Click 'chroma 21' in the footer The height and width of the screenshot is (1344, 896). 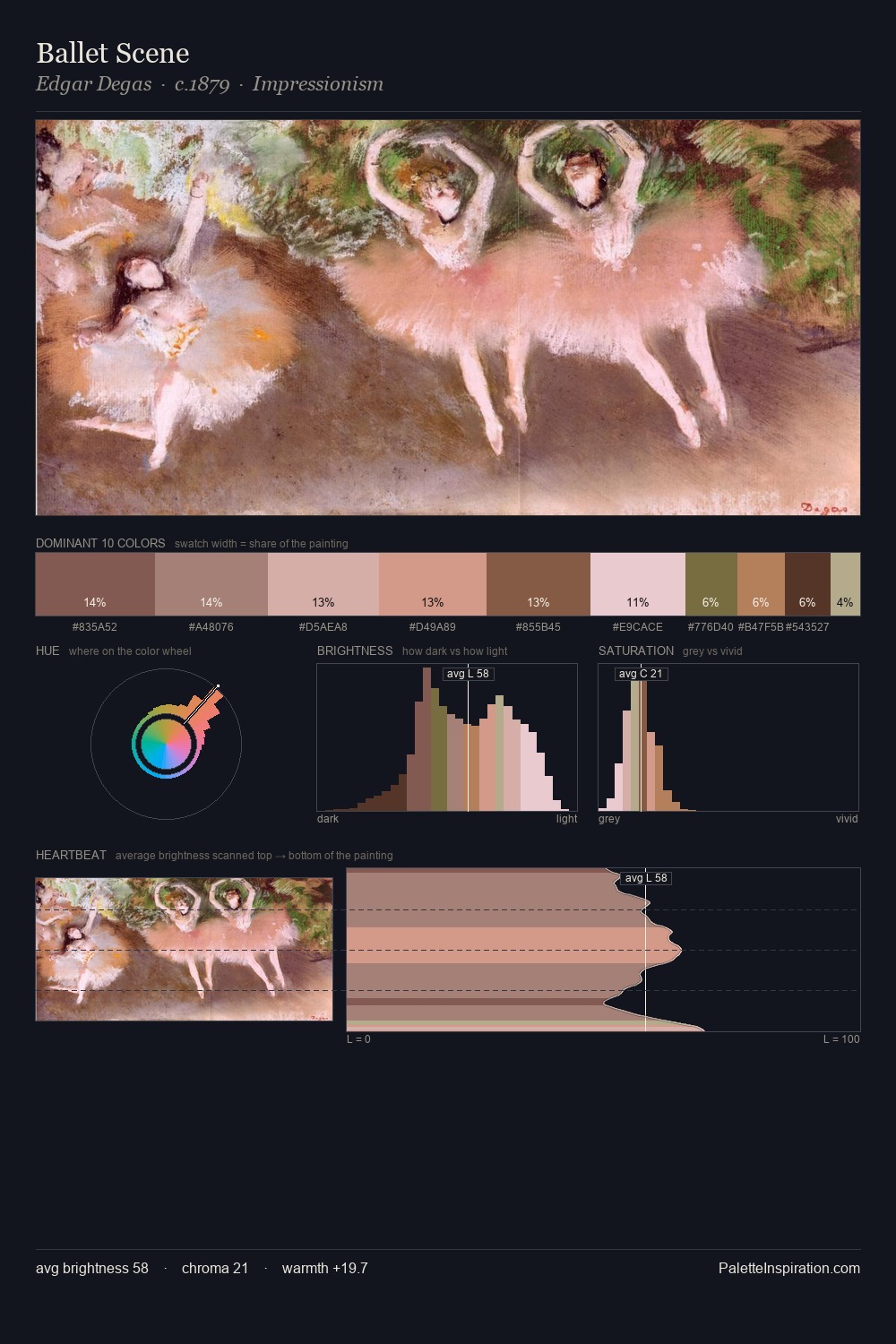215,1268
